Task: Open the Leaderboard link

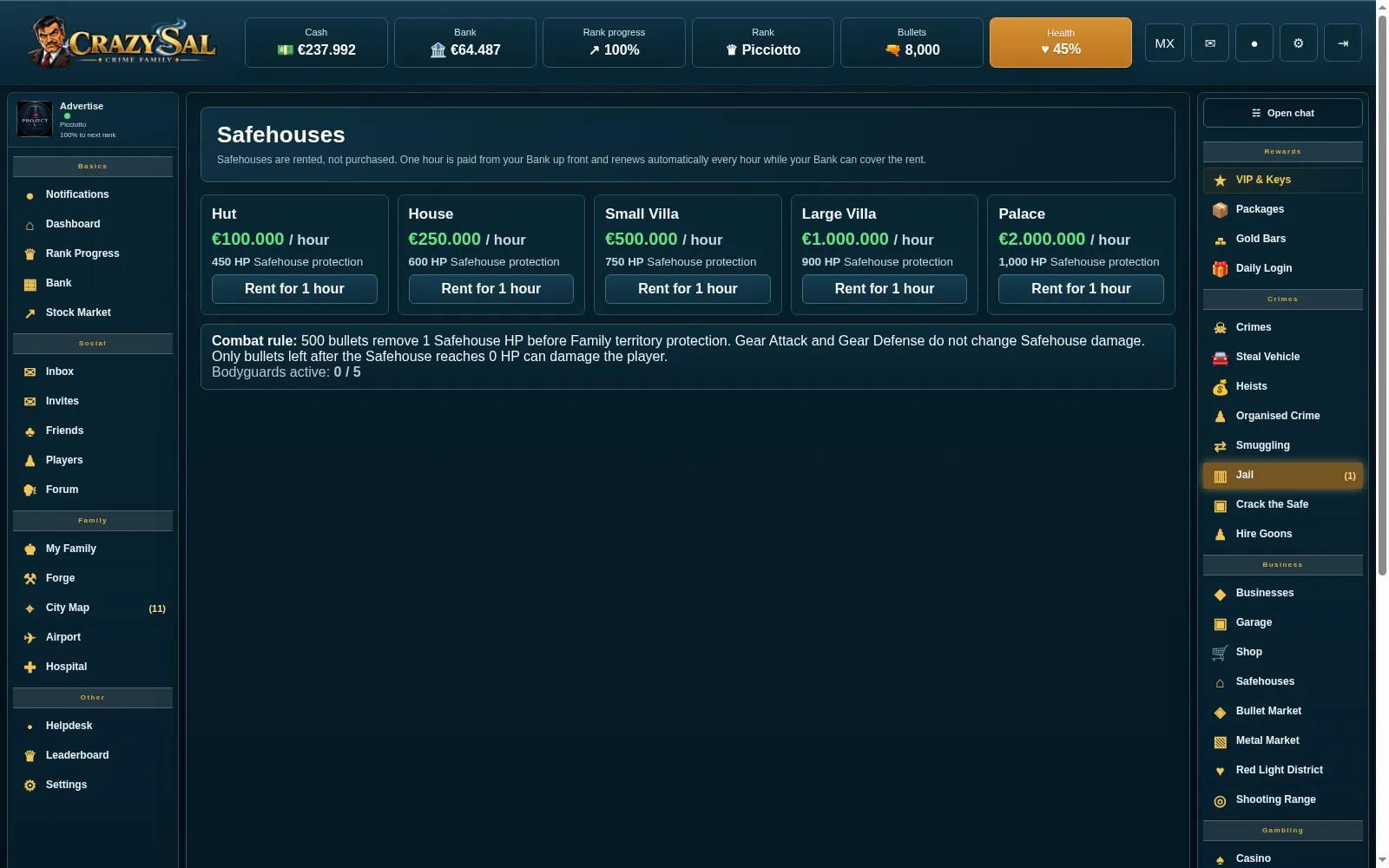Action: 93,755
